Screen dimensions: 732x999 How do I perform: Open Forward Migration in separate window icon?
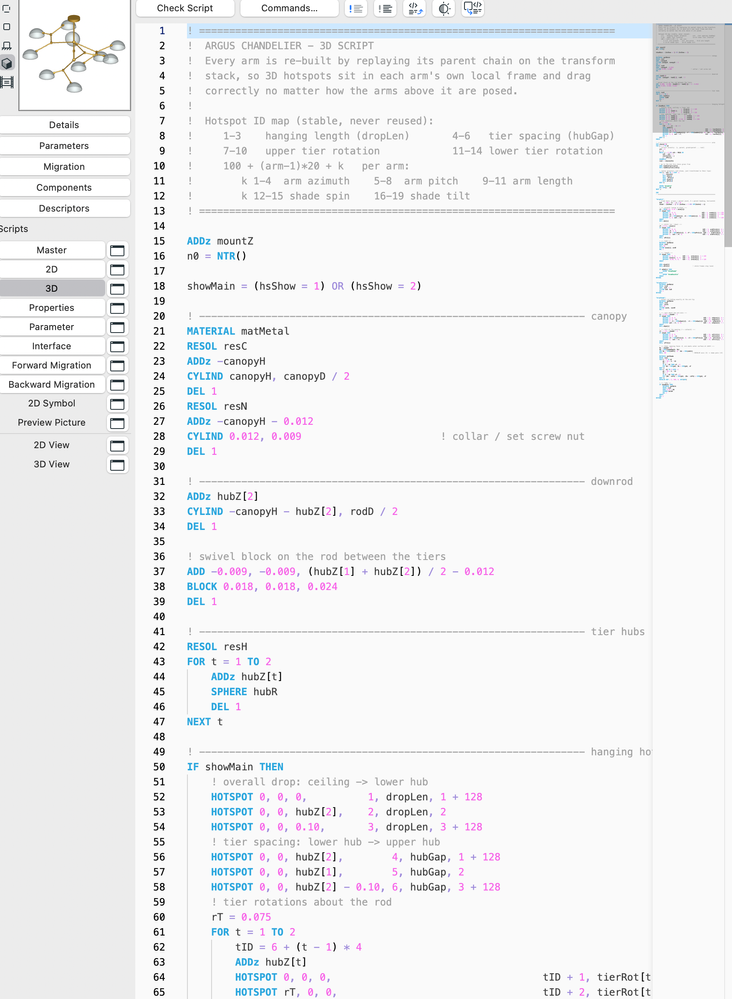click(117, 365)
